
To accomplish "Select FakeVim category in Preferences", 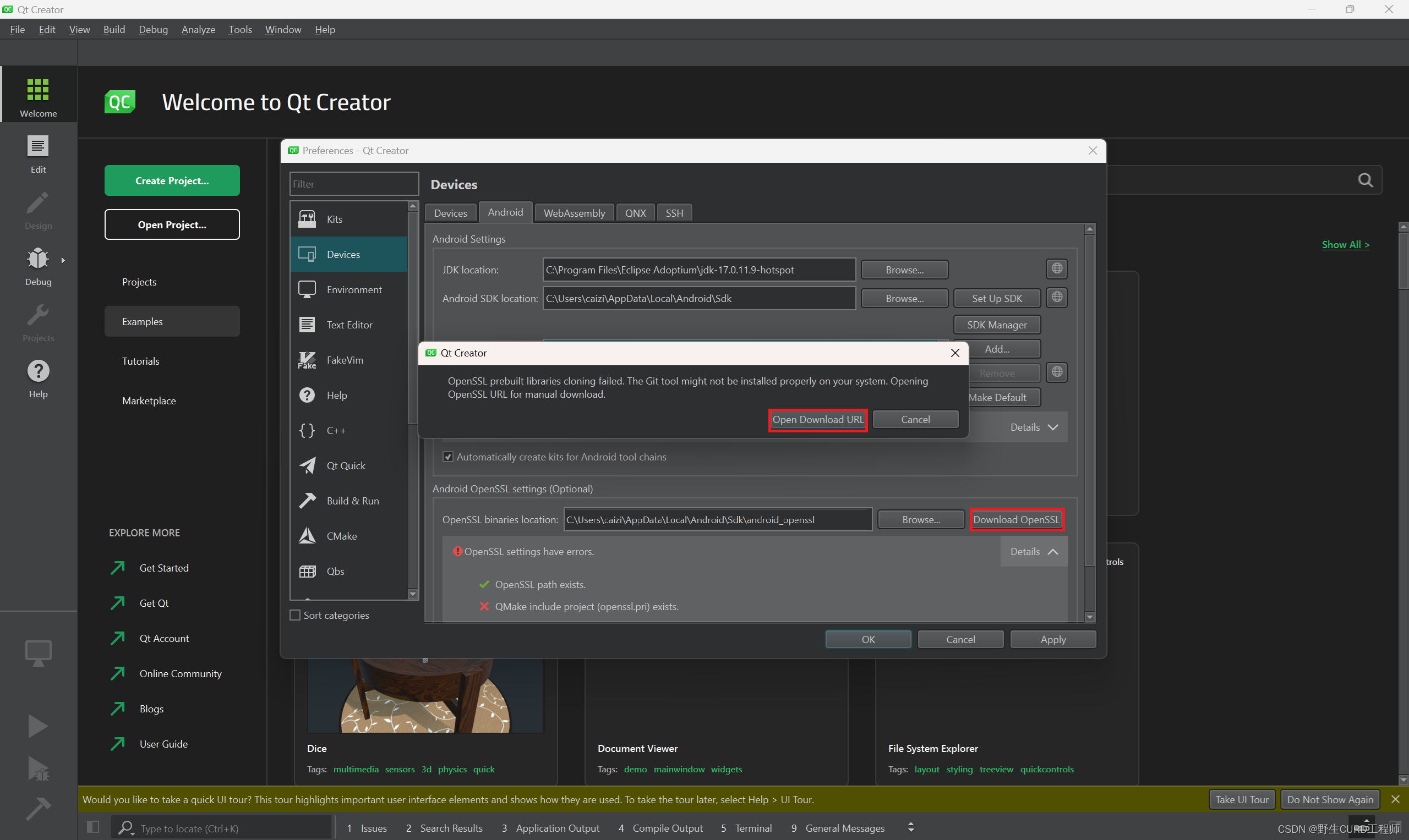I will click(x=349, y=360).
